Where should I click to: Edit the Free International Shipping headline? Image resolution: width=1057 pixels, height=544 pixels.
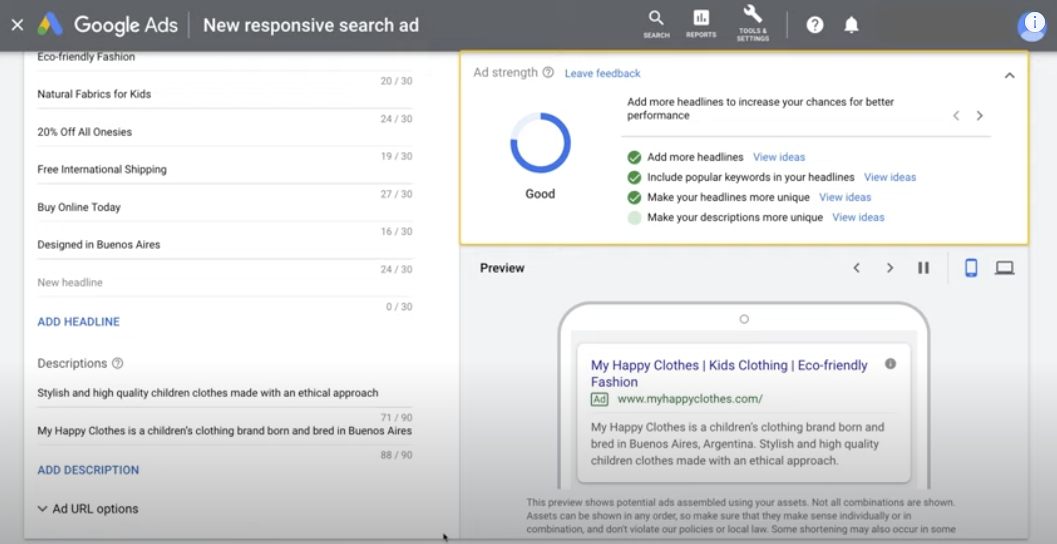pos(224,170)
